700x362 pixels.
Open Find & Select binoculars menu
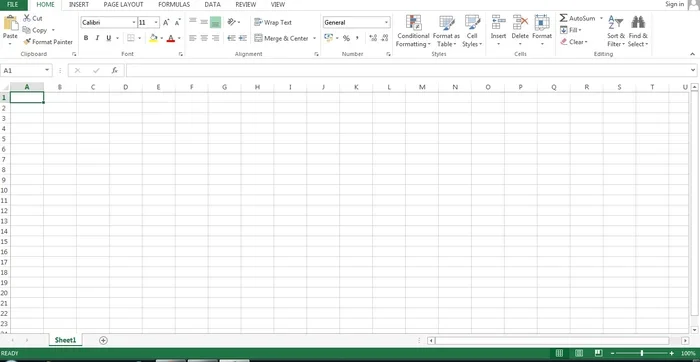tap(638, 31)
